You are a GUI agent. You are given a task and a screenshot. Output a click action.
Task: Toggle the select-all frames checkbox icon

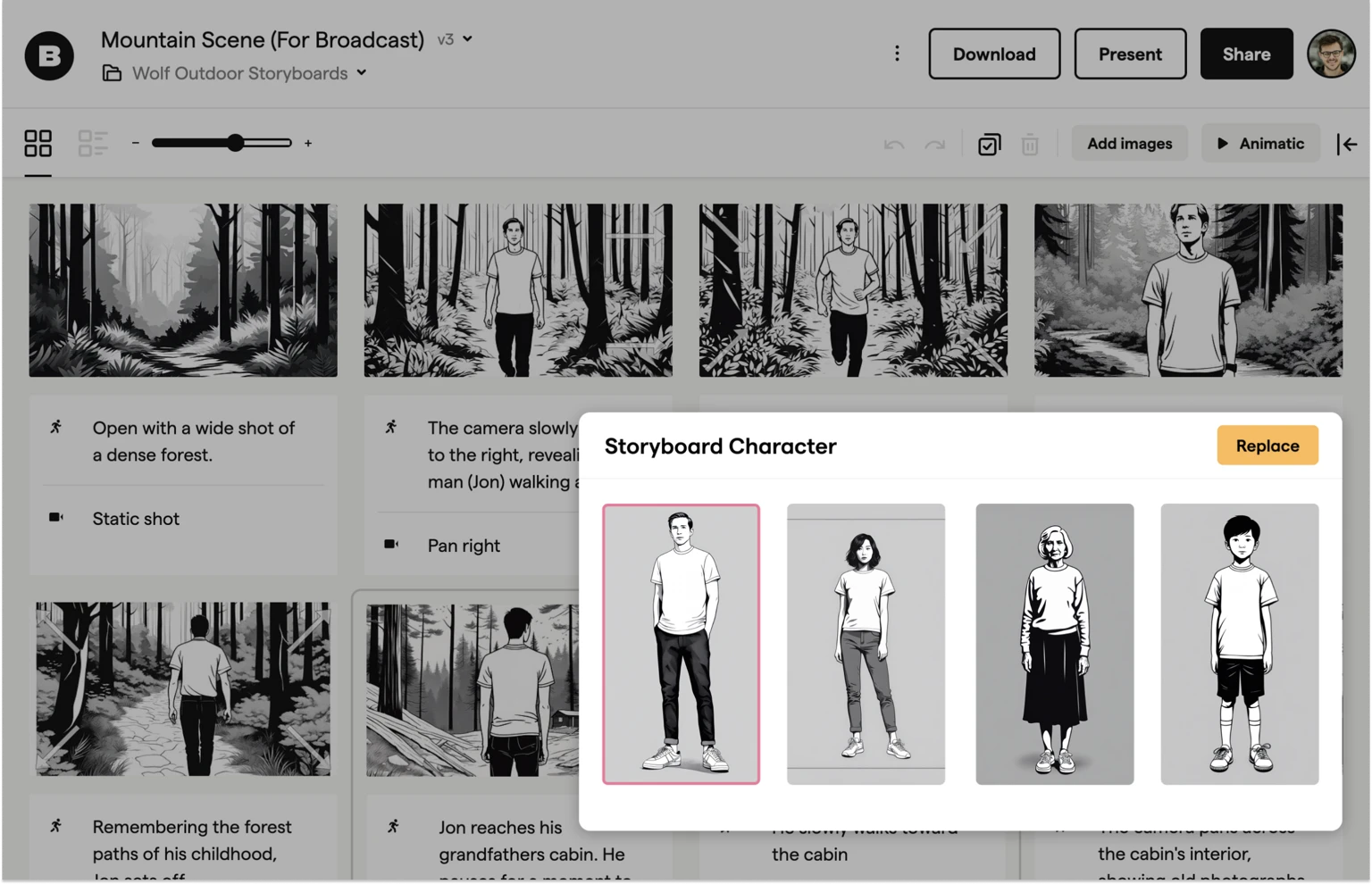click(x=989, y=144)
